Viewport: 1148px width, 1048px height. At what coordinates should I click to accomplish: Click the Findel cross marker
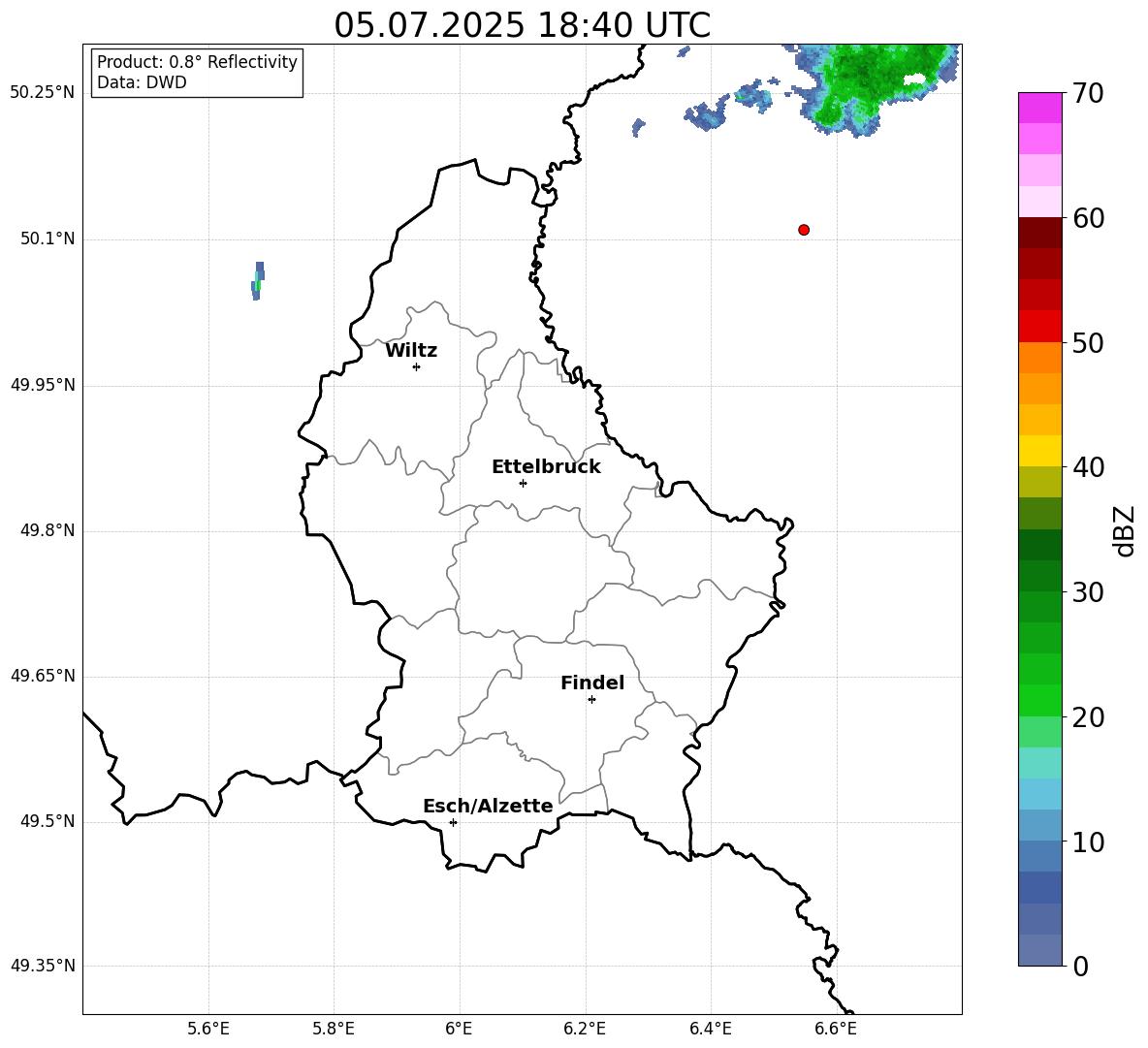pyautogui.click(x=591, y=700)
